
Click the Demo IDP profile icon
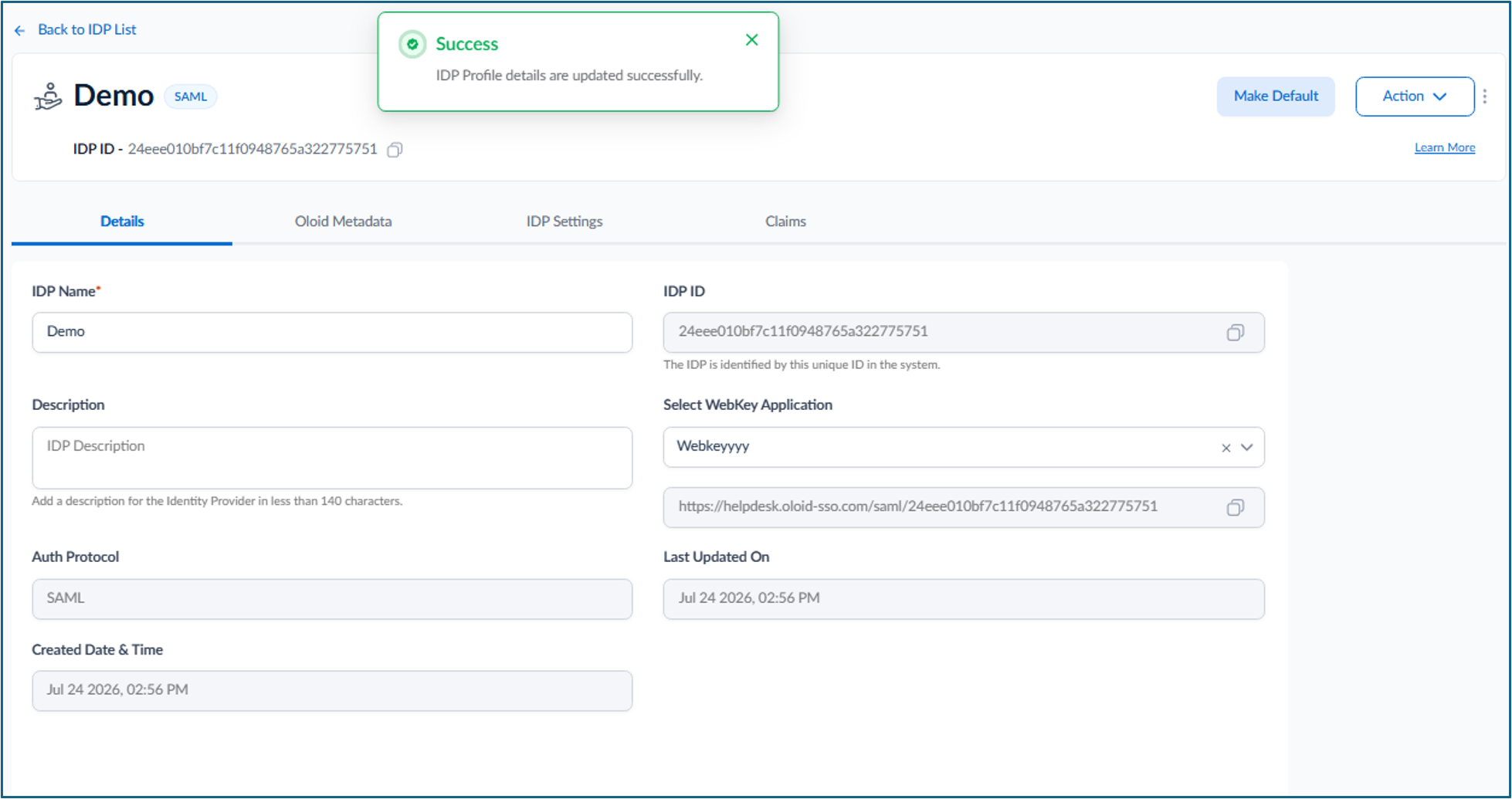[x=48, y=96]
